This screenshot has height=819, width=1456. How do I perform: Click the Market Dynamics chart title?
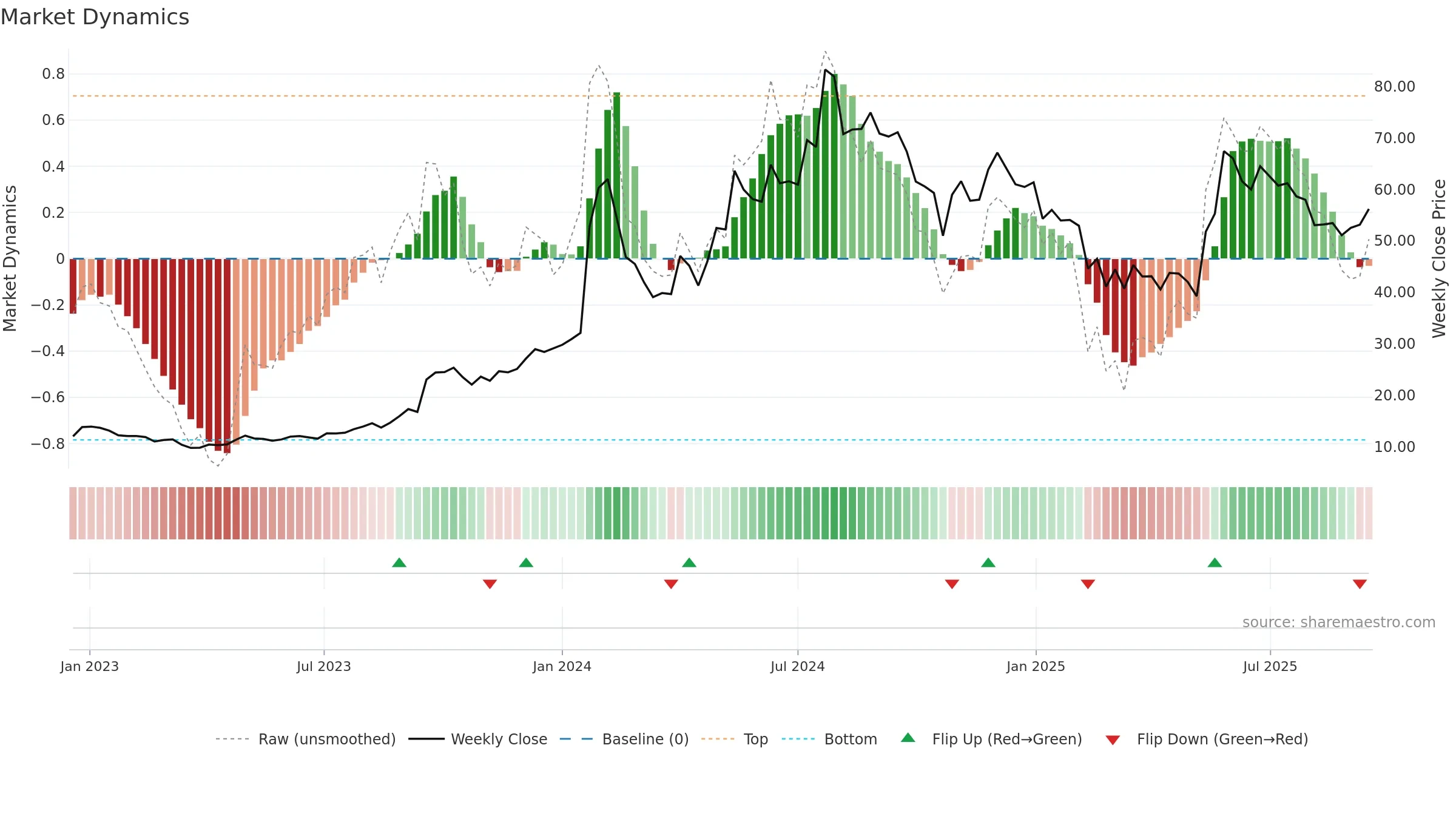(95, 17)
